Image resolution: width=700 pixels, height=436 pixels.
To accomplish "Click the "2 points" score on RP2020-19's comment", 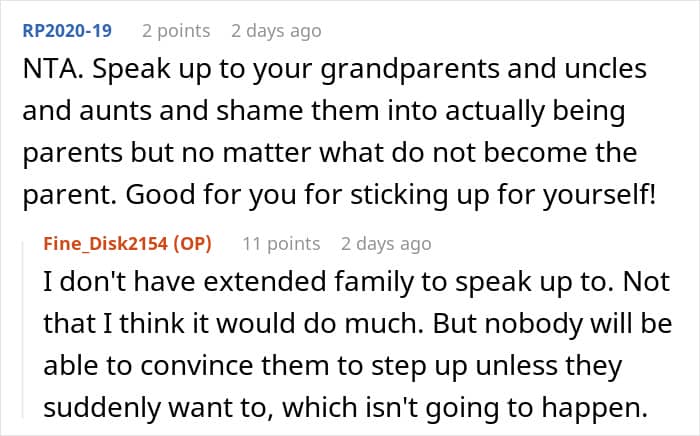I will pyautogui.click(x=176, y=31).
